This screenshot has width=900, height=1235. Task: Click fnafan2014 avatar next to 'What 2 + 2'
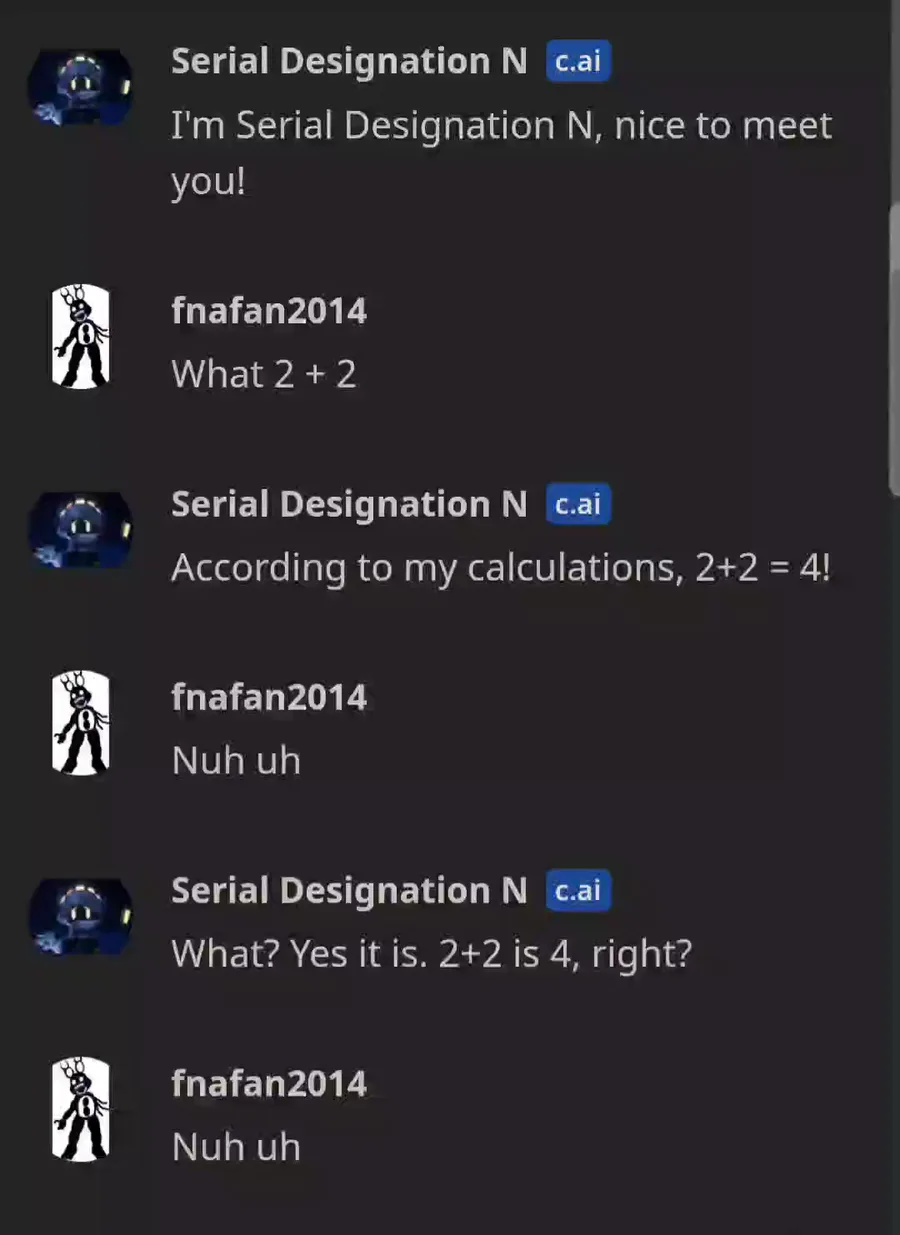coord(80,336)
